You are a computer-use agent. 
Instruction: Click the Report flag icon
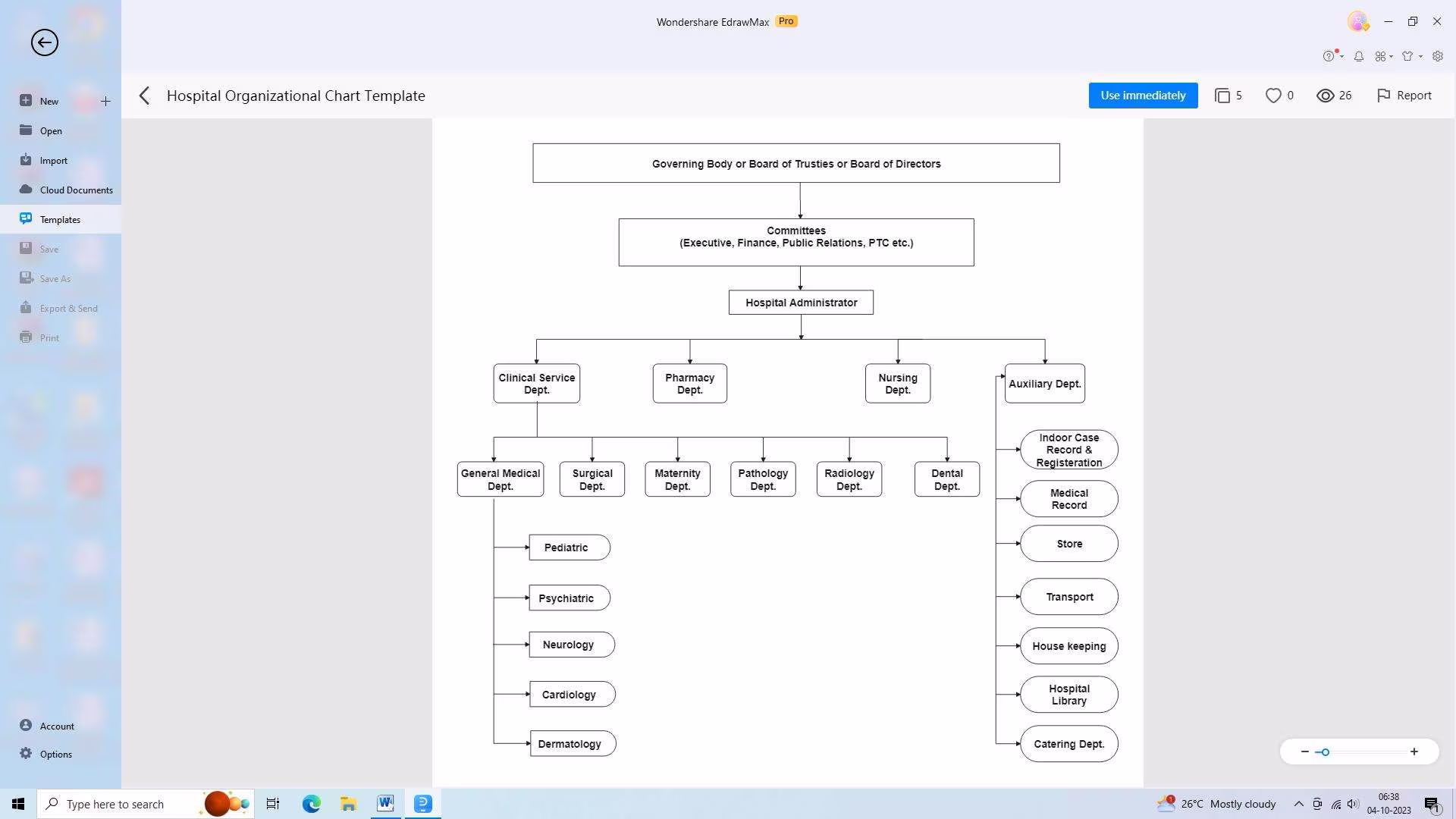click(1383, 96)
